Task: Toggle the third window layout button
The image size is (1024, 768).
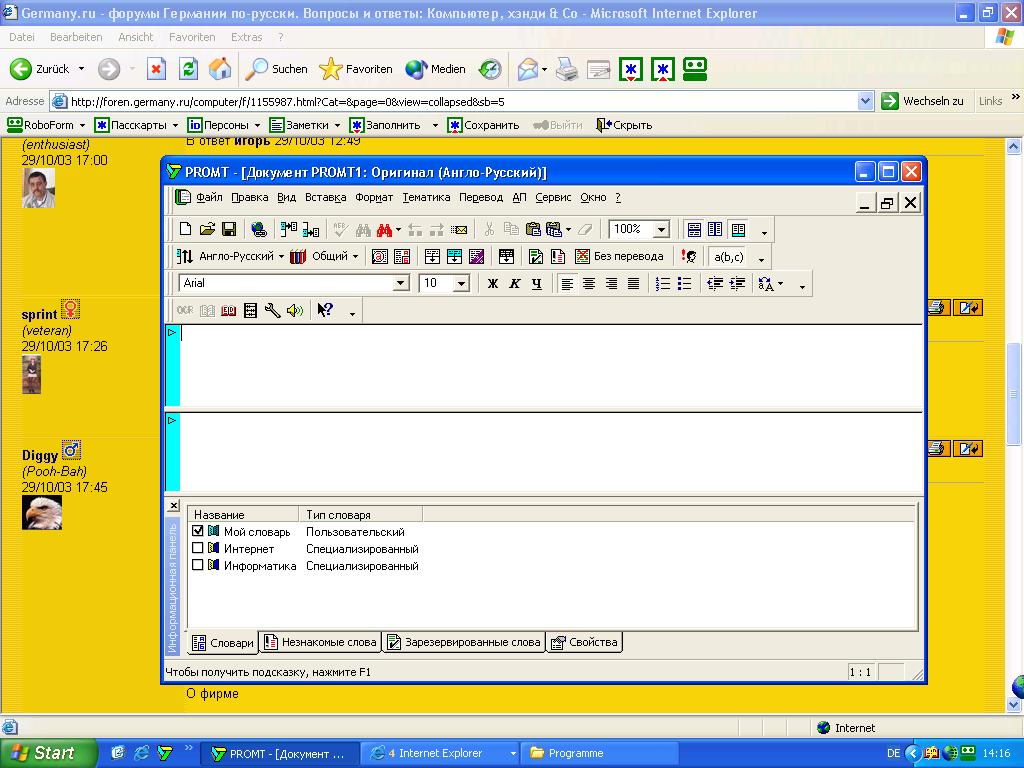Action: click(x=738, y=229)
